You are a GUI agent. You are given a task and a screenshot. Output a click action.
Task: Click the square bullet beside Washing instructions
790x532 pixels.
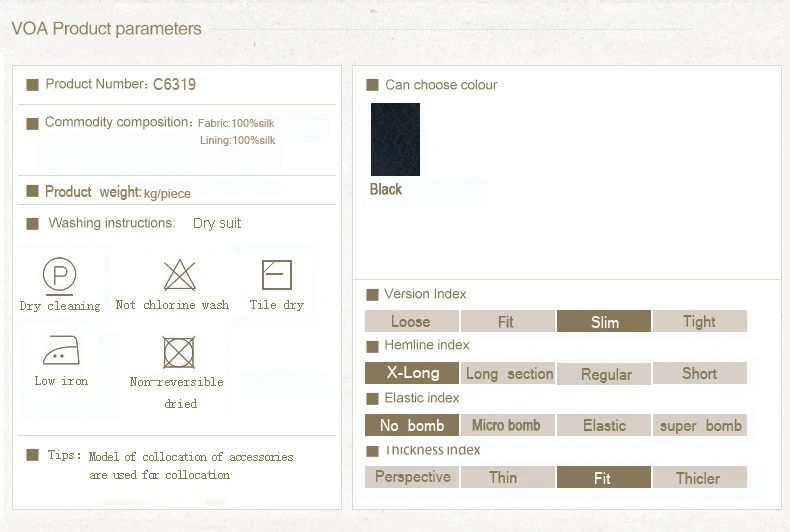tap(32, 224)
